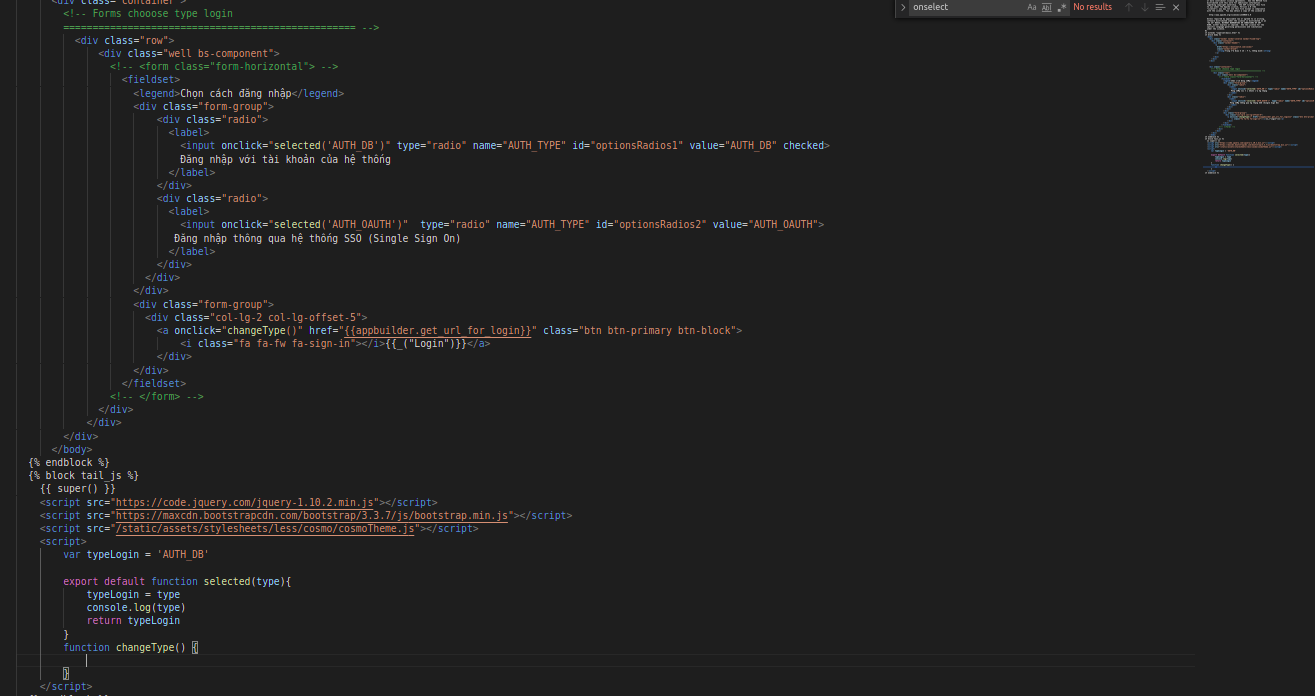Click the 'Đăng nhập thông qua hệ thống SSO' line
This screenshot has width=1315, height=696.
pos(317,239)
